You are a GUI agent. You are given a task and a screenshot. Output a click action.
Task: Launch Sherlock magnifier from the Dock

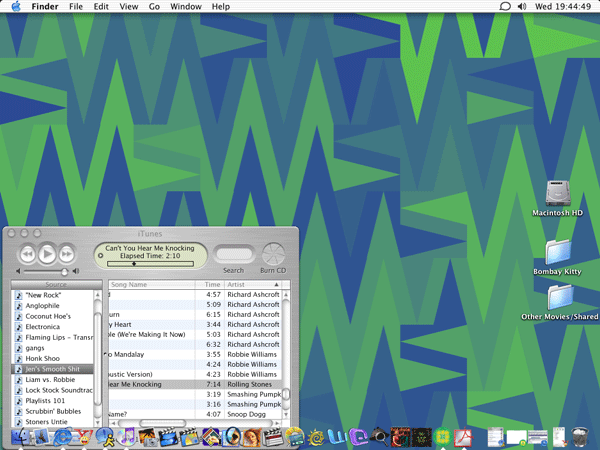point(380,437)
